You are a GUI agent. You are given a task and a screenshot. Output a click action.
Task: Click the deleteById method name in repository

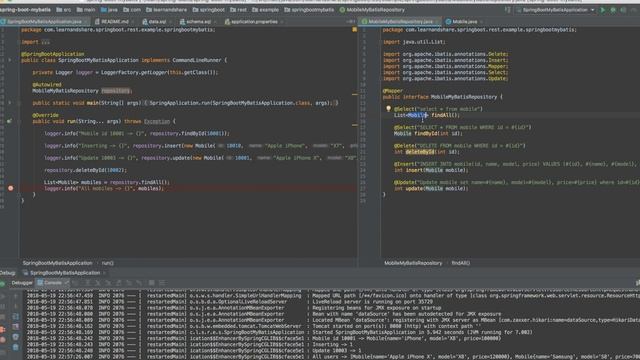click(x=420, y=152)
